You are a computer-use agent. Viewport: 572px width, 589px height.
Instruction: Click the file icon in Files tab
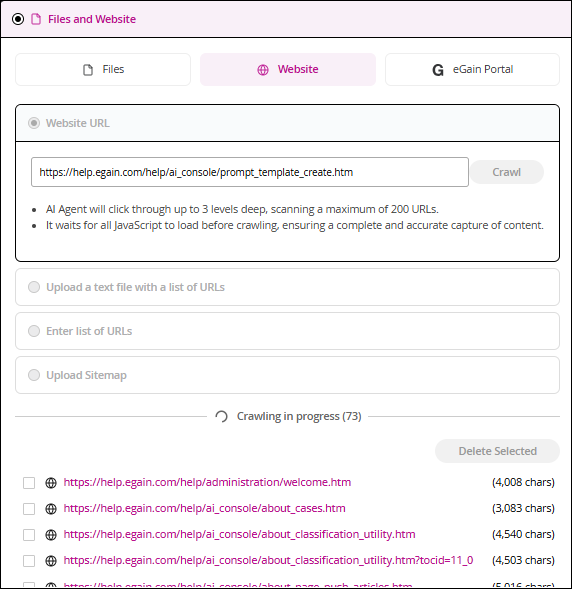[88, 70]
